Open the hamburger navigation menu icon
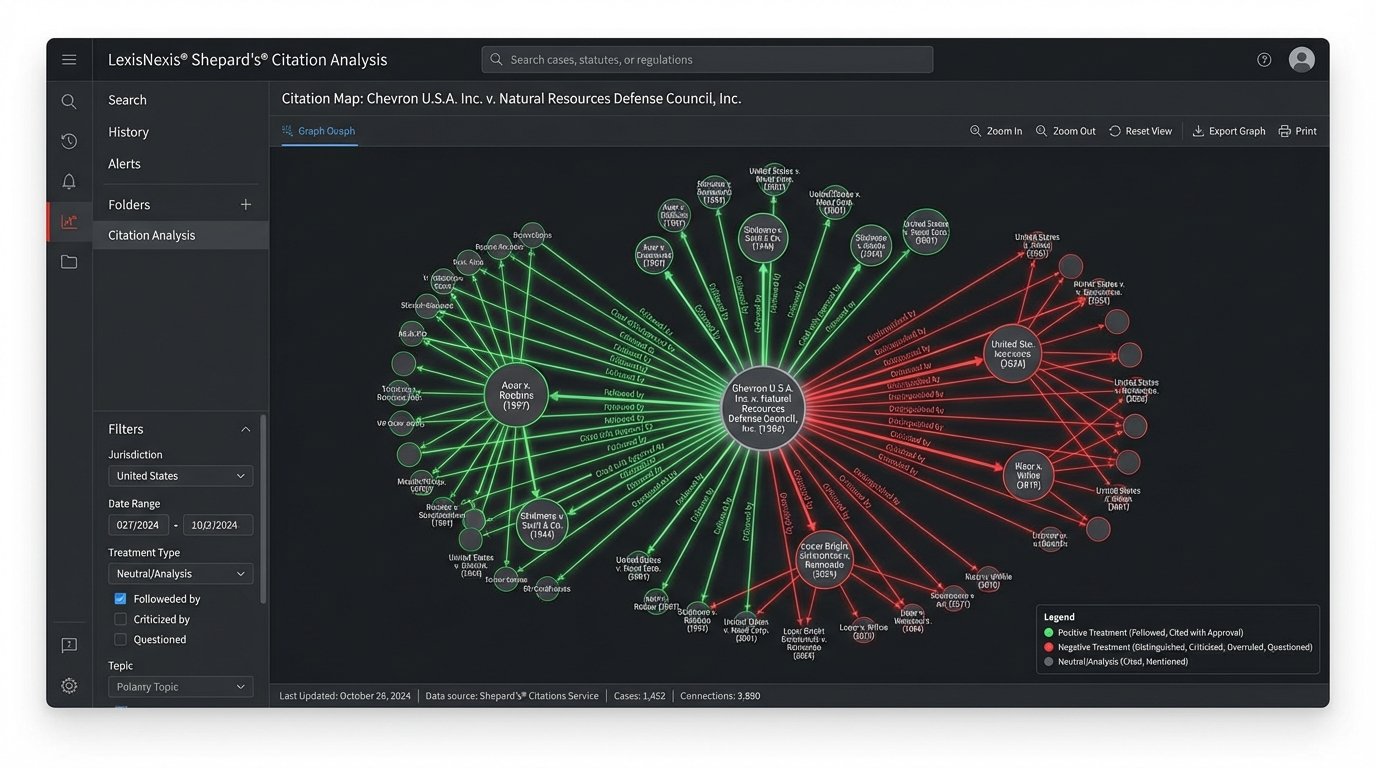This screenshot has height=768, width=1376. [69, 59]
